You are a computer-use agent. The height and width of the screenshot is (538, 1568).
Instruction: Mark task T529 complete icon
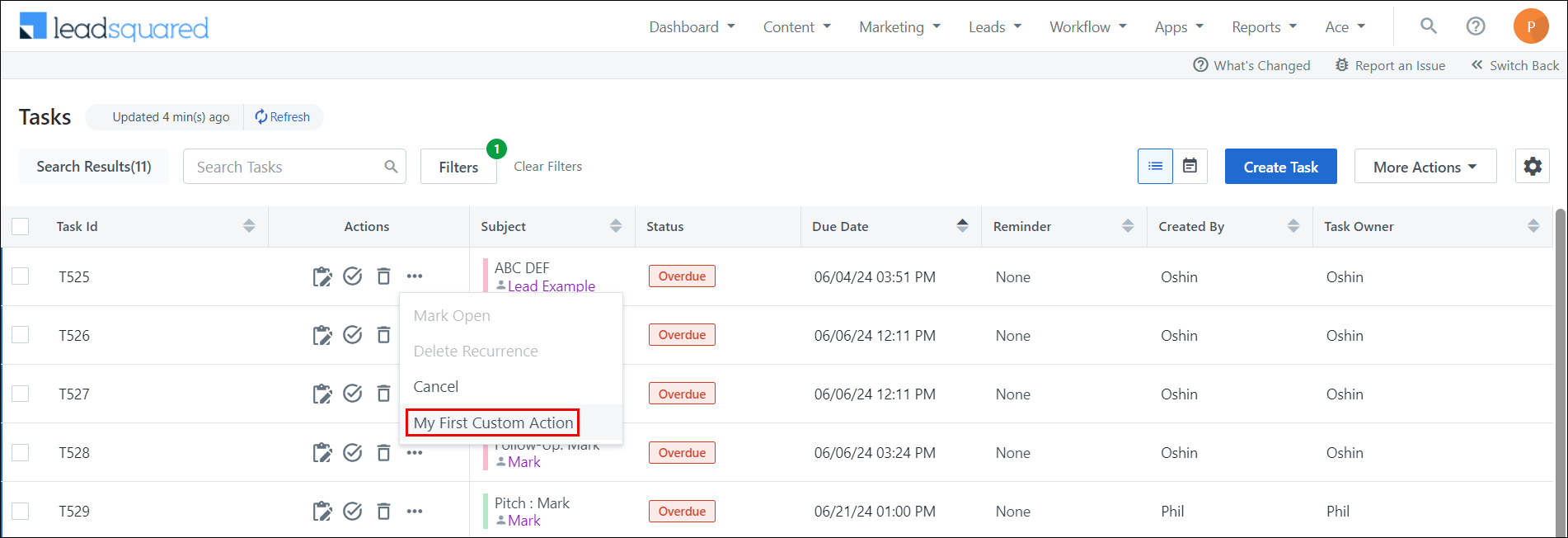click(353, 512)
